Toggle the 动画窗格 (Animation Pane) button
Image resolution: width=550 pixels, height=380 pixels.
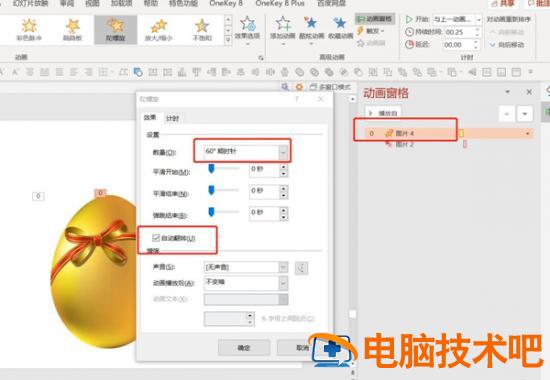coord(375,19)
